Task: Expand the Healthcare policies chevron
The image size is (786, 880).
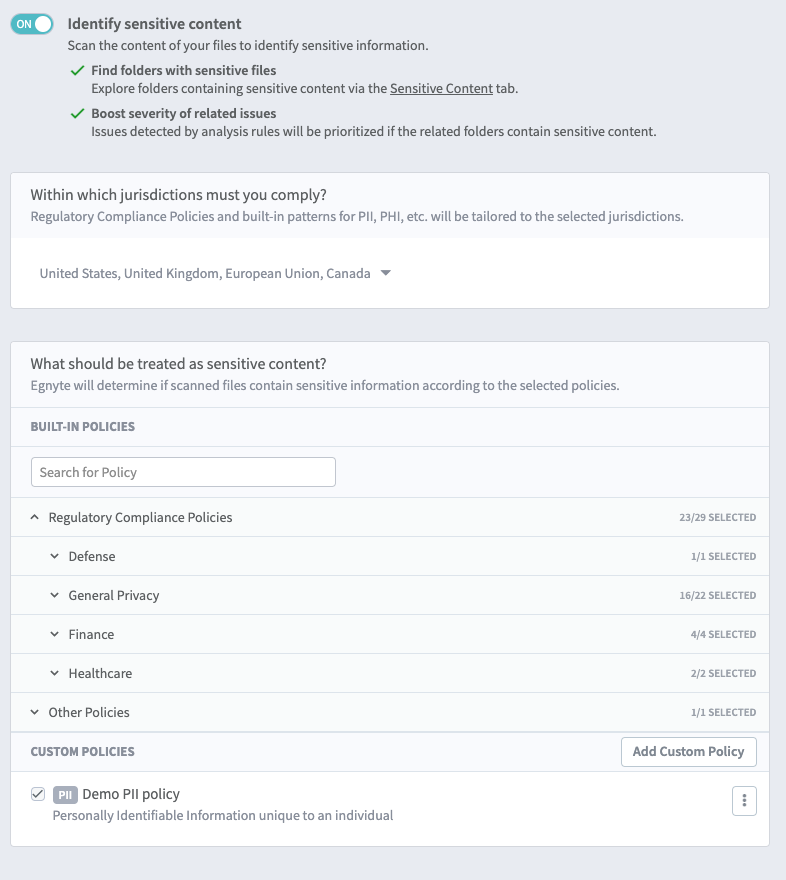Action: [x=55, y=674]
